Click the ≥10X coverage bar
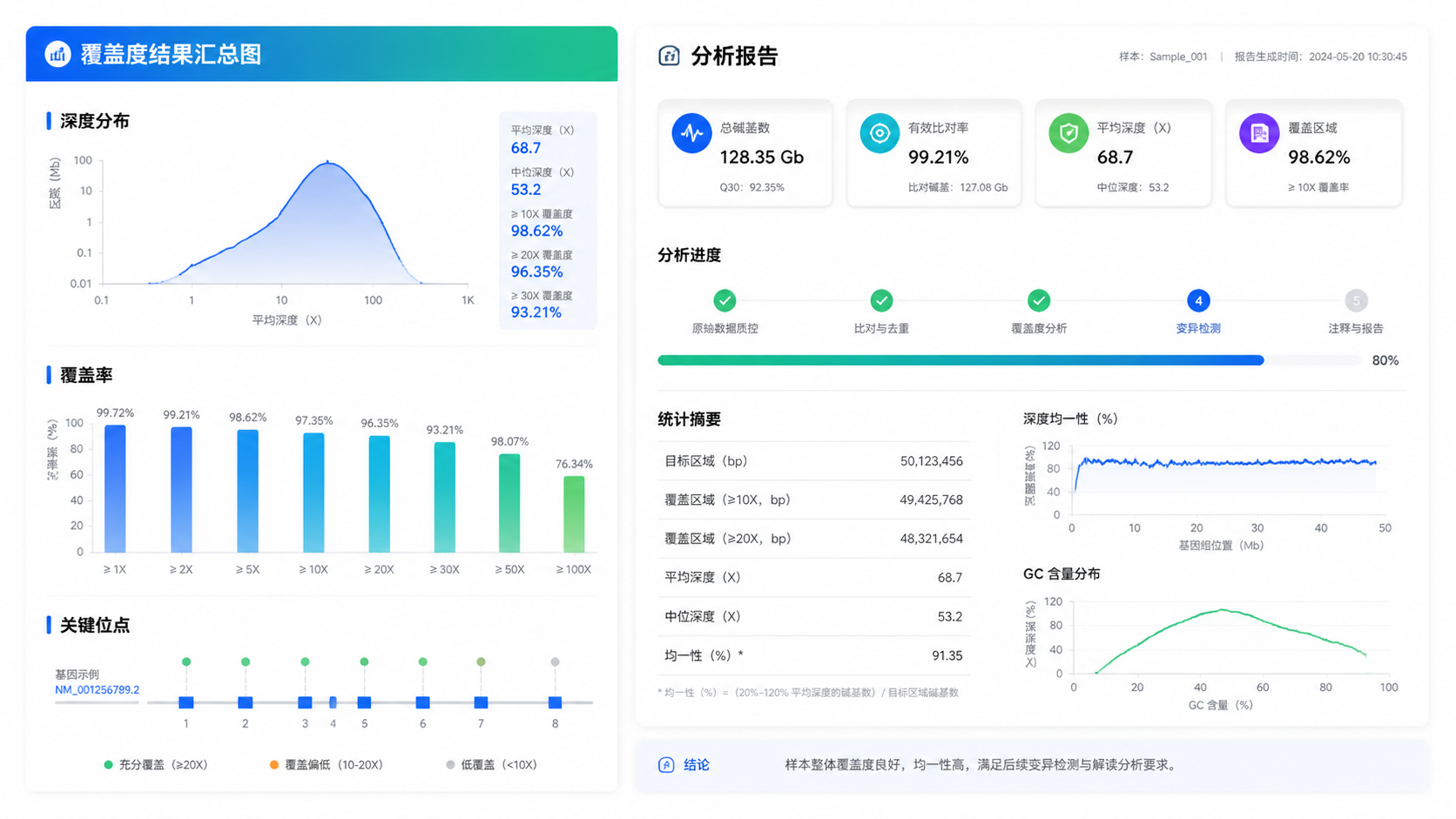Screen dimensions: 1456x819 pos(313,493)
